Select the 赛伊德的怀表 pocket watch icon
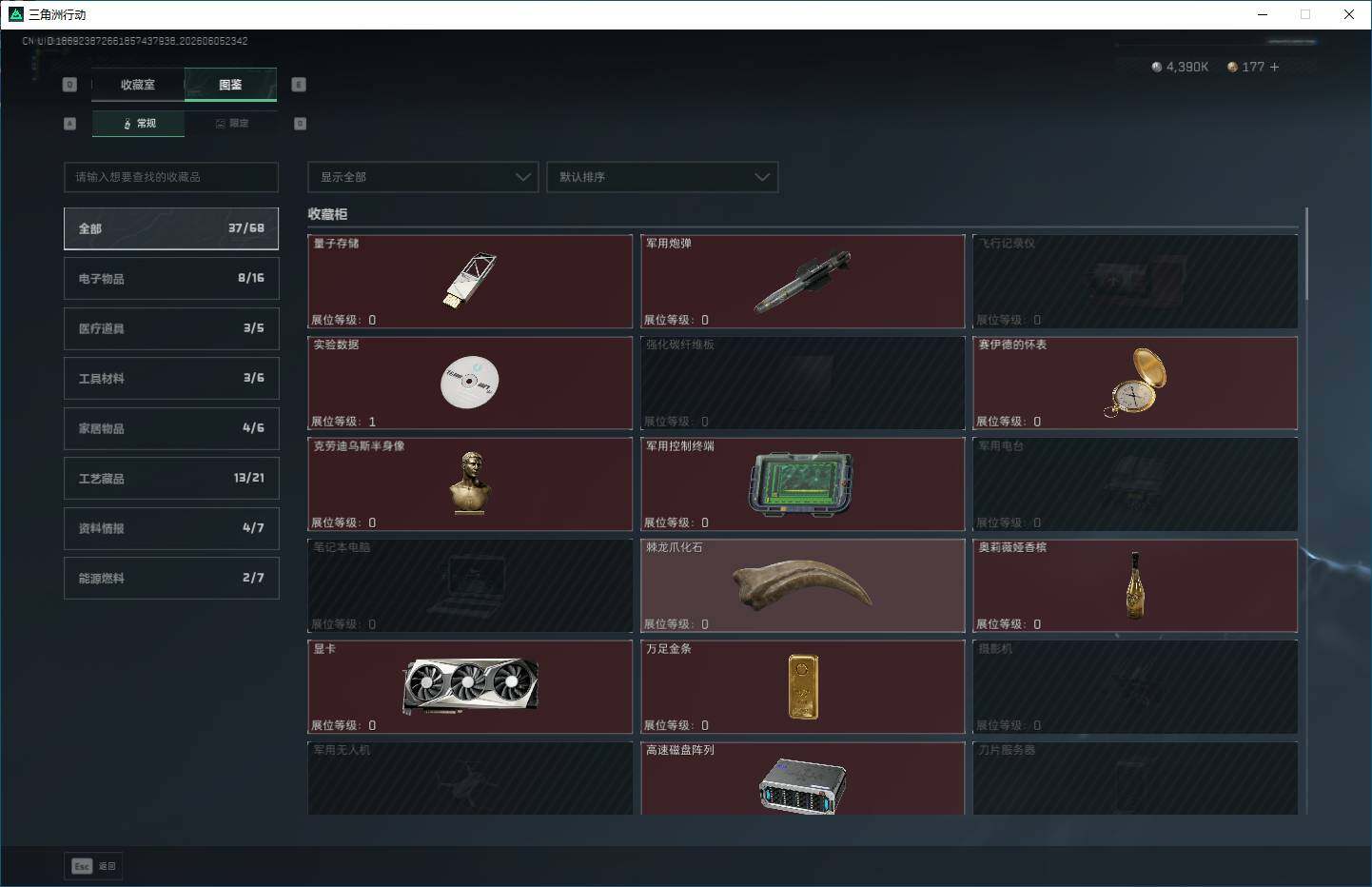Viewport: 1372px width, 887px height. pos(1135,383)
